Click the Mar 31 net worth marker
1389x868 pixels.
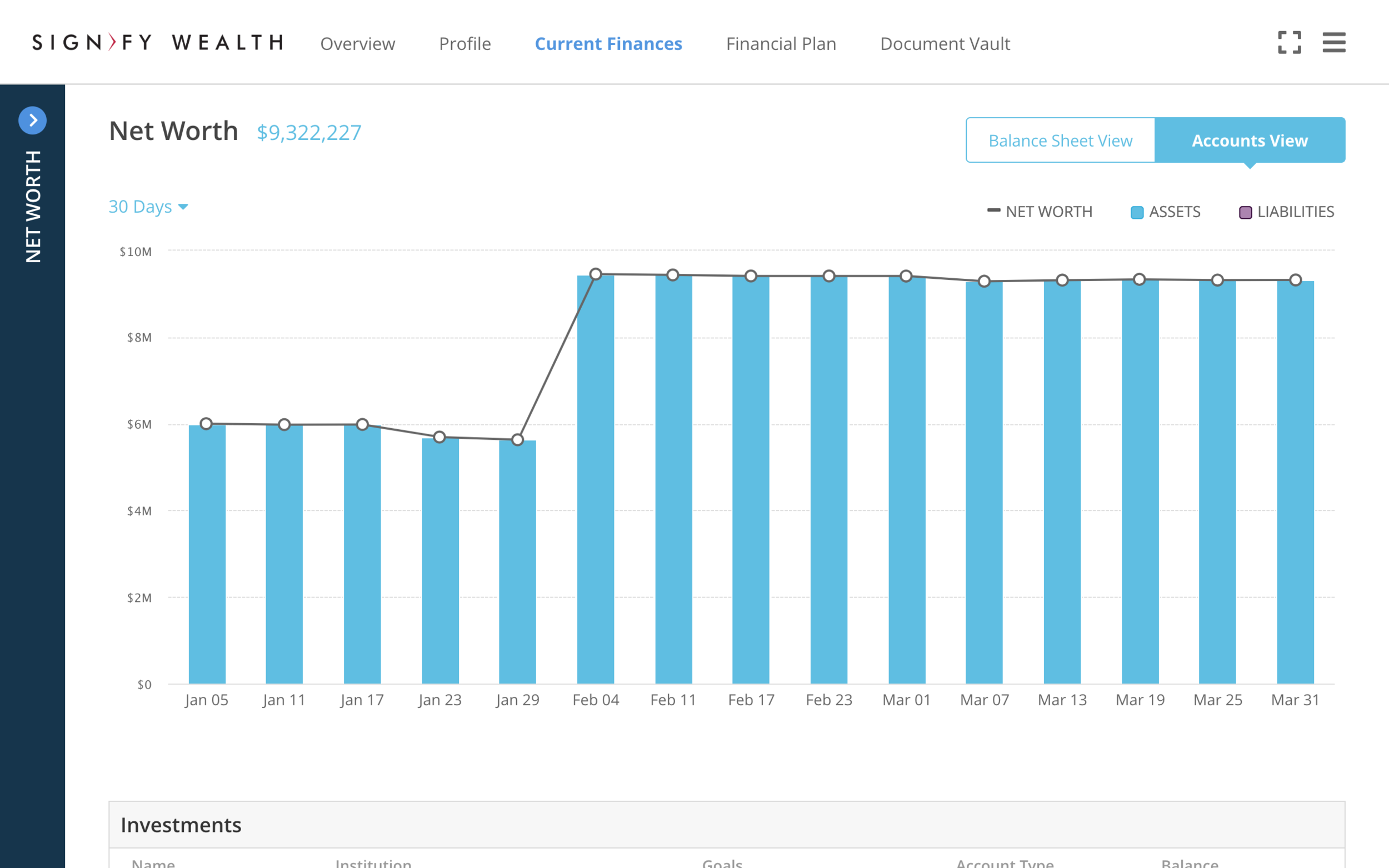click(1296, 280)
